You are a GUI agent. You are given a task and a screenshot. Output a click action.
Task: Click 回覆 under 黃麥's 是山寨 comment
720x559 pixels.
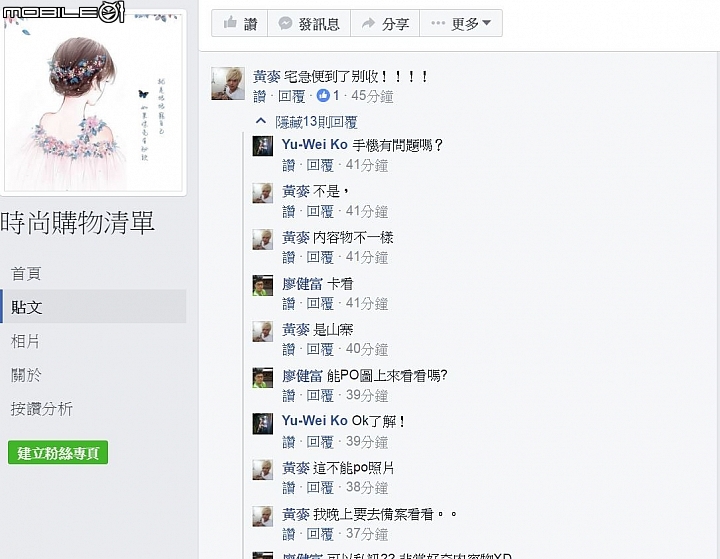[320, 350]
